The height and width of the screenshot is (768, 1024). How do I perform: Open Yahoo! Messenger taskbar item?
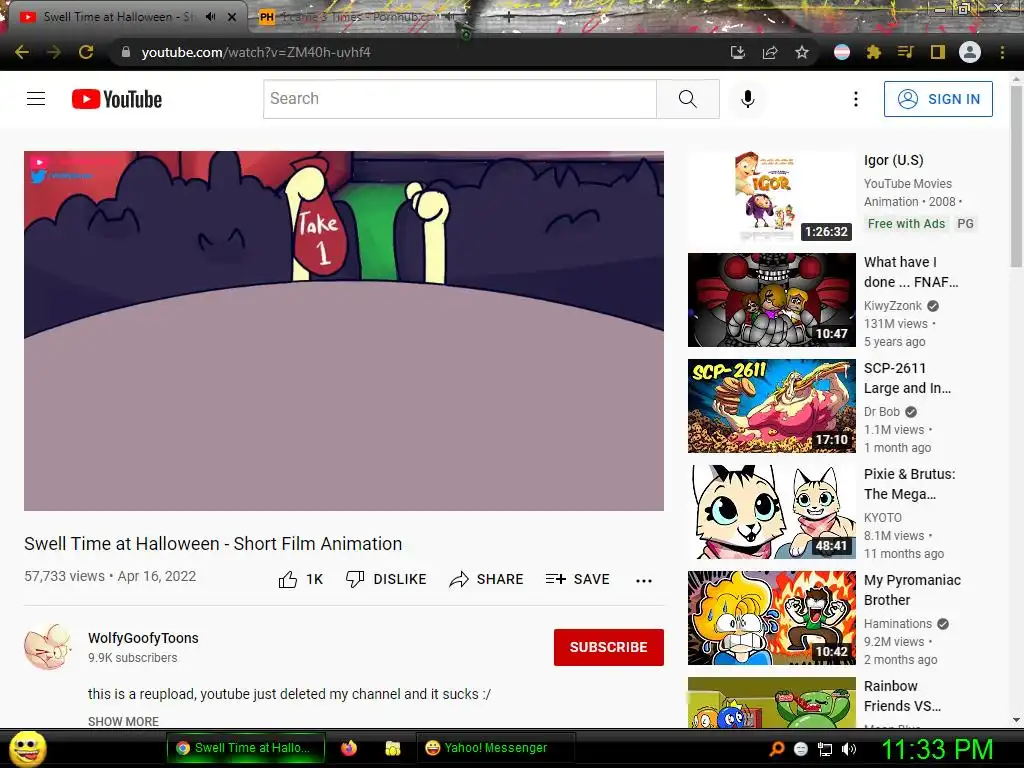pos(496,748)
